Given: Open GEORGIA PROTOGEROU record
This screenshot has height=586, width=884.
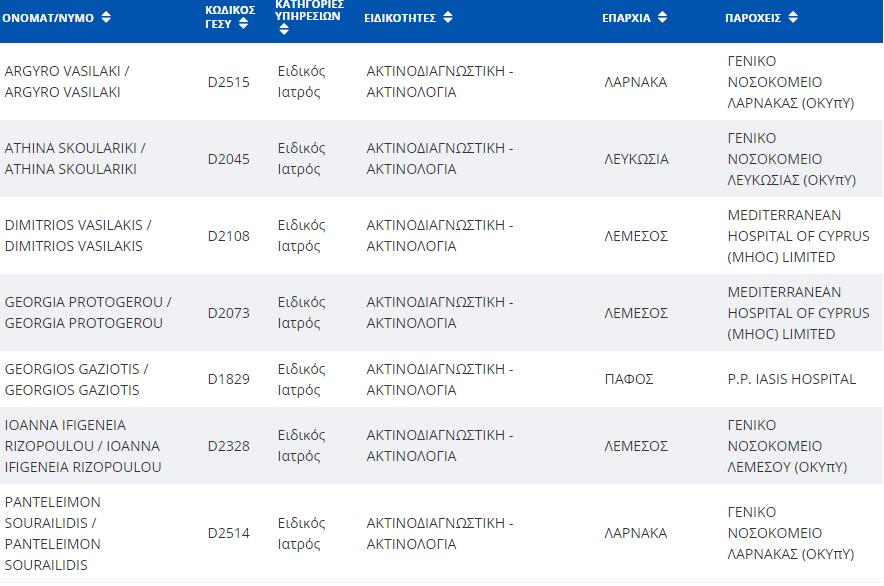Looking at the screenshot, I should pos(88,313).
